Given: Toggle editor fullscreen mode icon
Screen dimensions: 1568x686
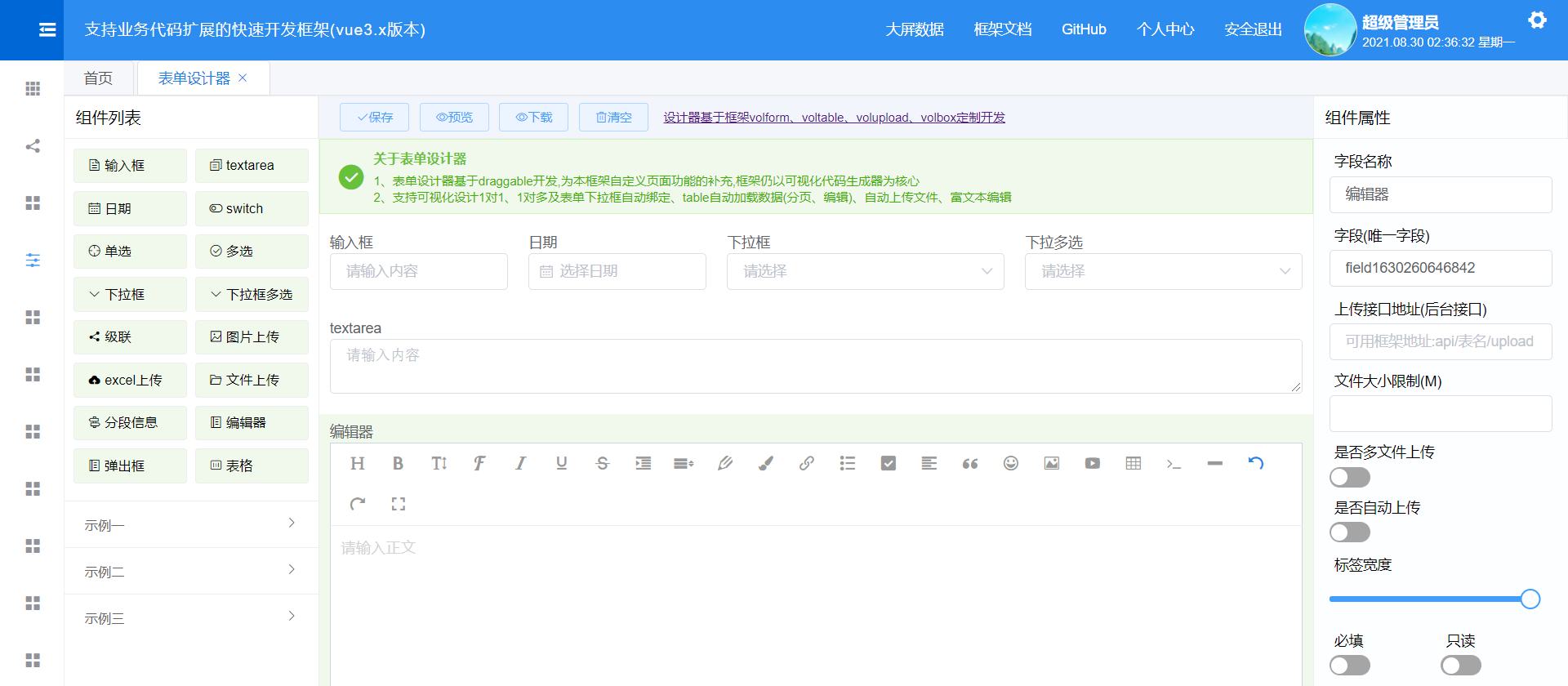Looking at the screenshot, I should 398,504.
